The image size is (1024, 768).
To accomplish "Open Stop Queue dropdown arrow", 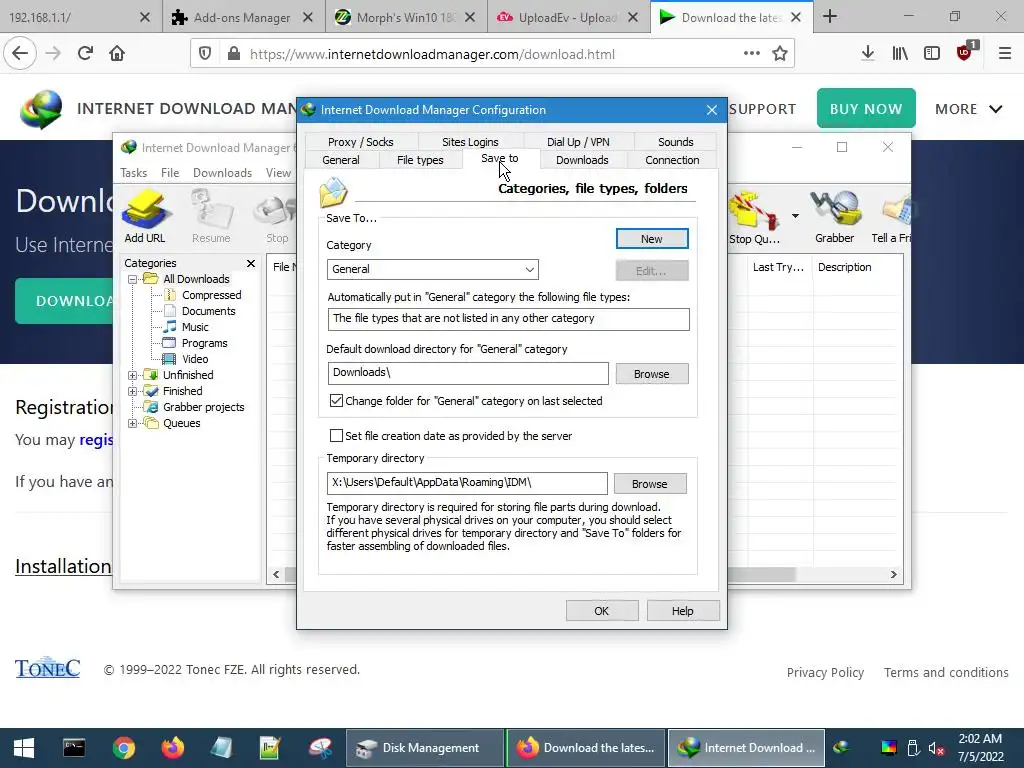I will tap(795, 216).
